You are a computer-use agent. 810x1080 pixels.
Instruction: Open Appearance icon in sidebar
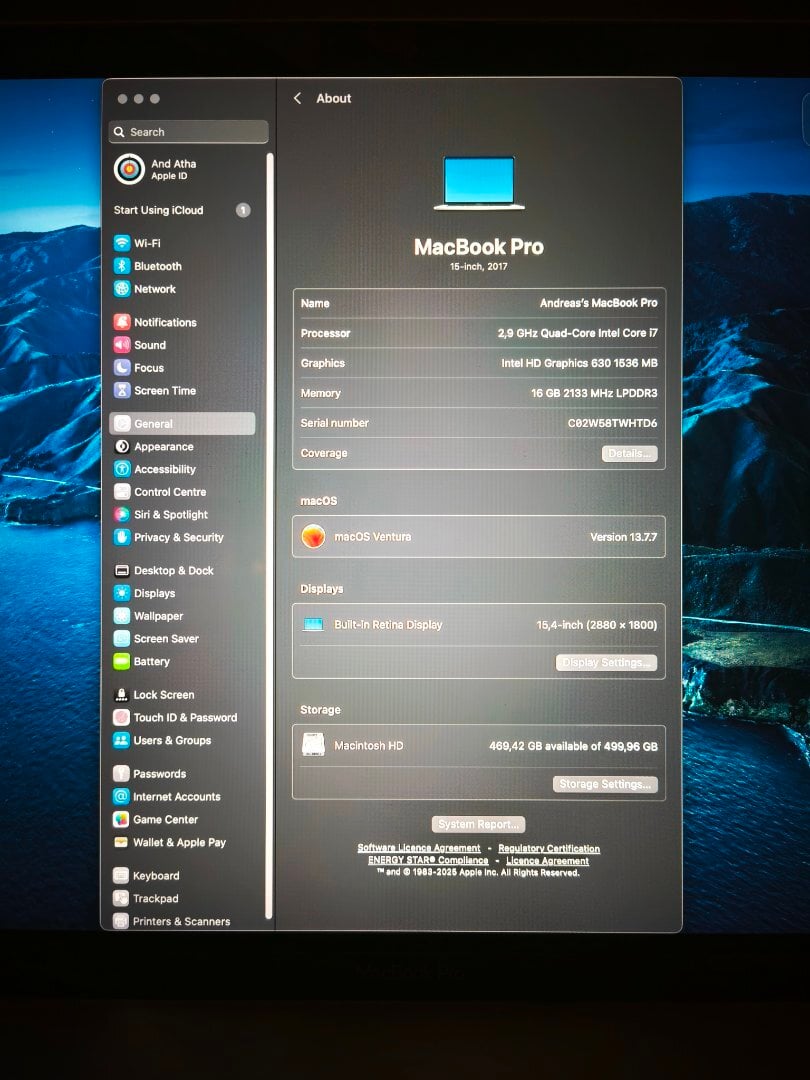[122, 446]
